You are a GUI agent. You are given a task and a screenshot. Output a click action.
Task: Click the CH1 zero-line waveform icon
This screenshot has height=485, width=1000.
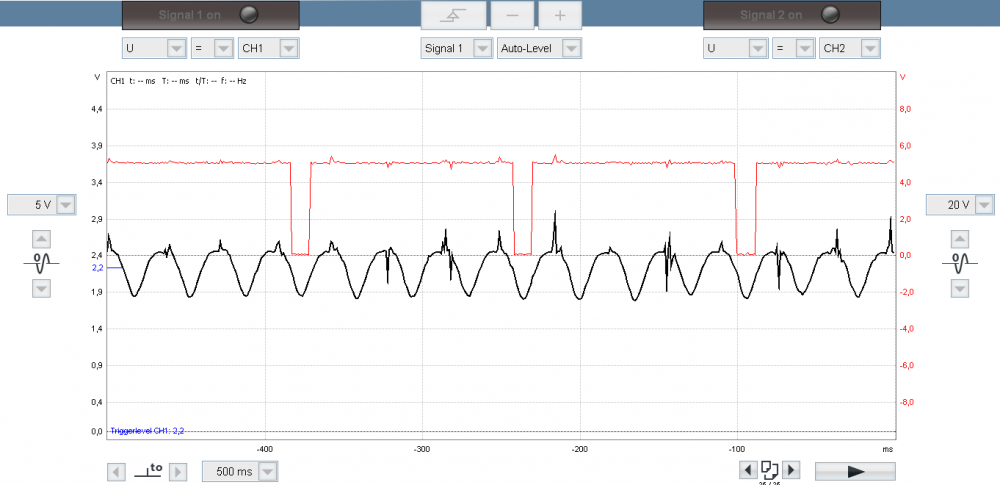[x=41, y=263]
